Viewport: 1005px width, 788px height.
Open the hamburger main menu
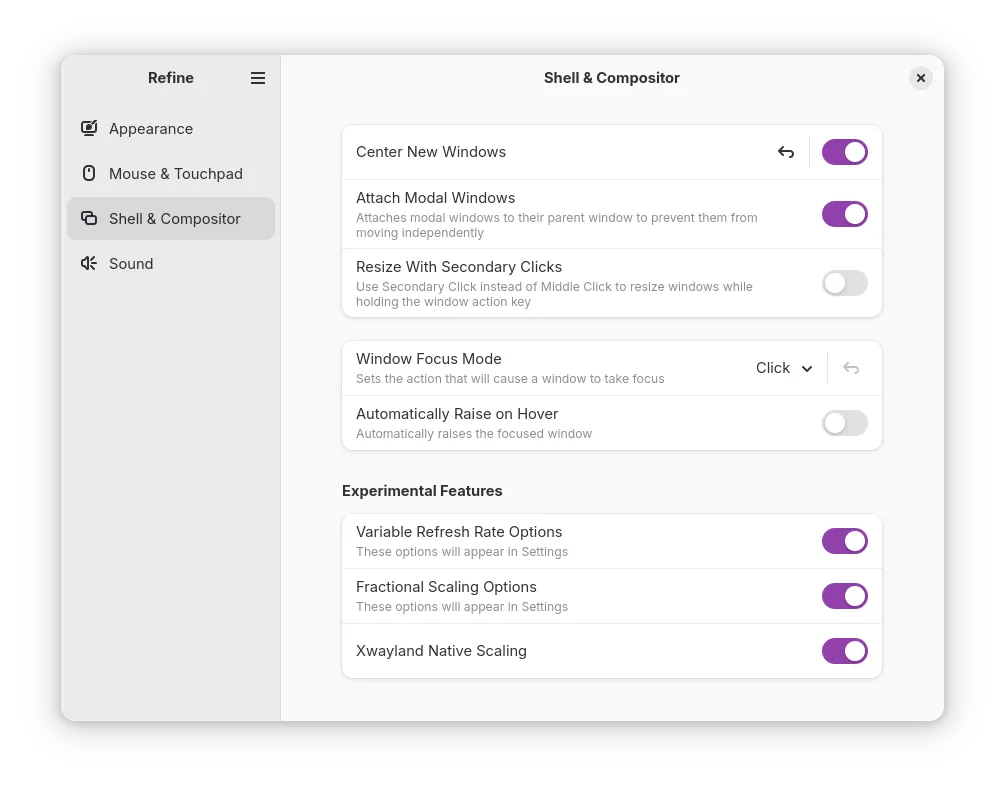258,78
